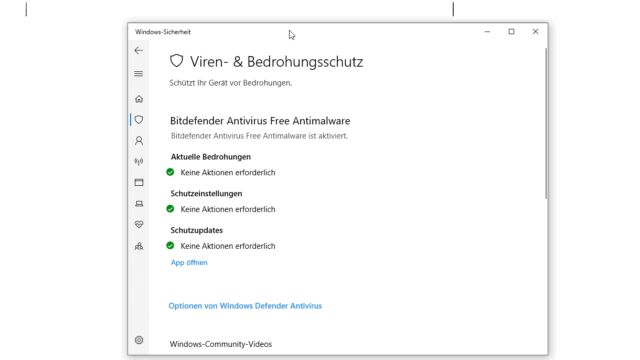Go back with the back arrow

pyautogui.click(x=138, y=50)
